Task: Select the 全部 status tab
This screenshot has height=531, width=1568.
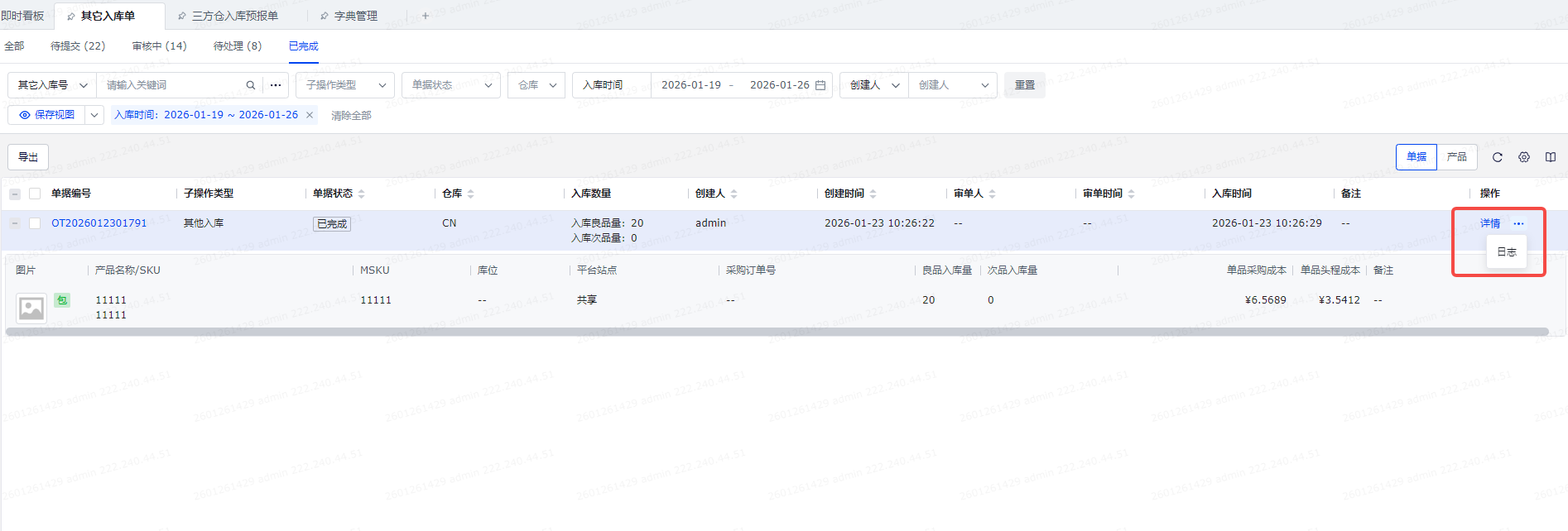Action: (14, 46)
